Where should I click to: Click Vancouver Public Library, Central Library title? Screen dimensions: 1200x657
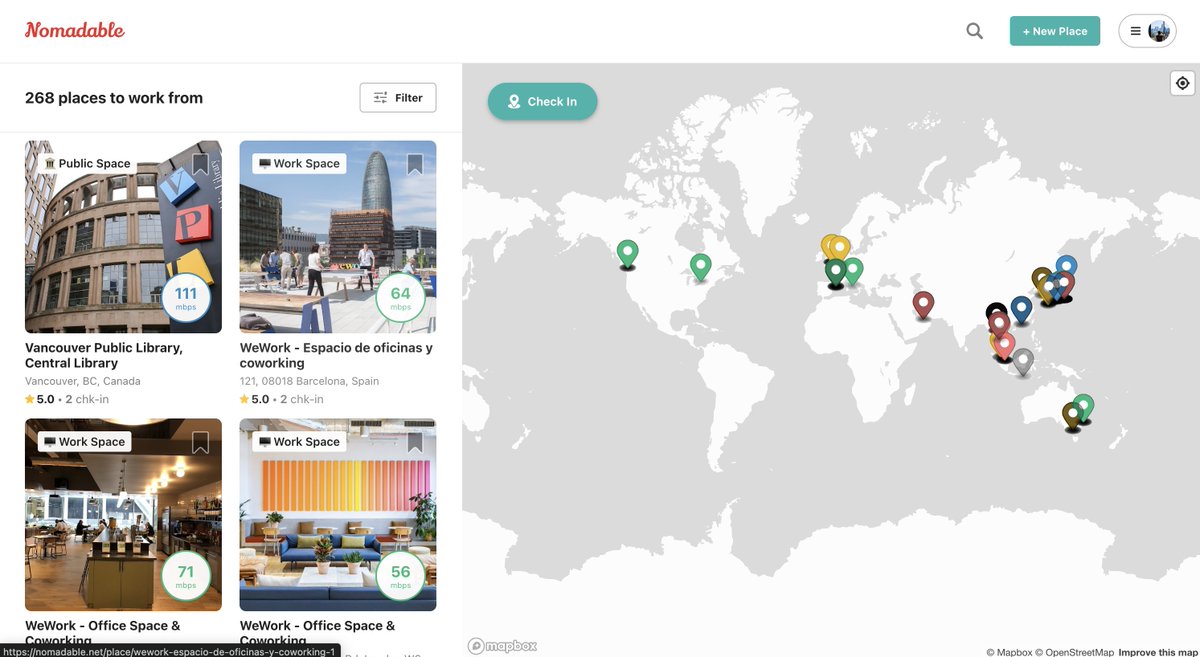pos(104,355)
